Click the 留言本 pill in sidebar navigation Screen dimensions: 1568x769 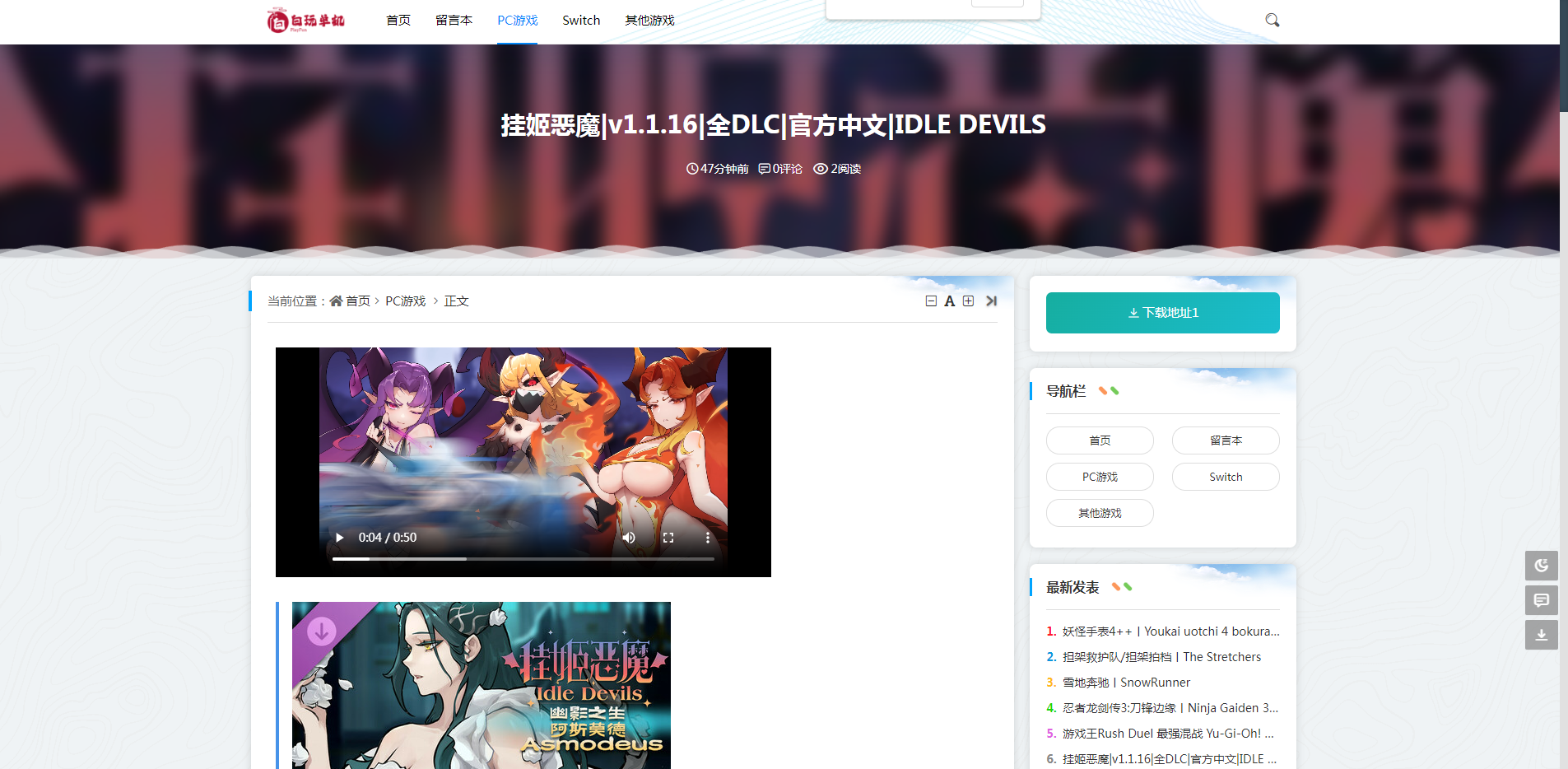(x=1226, y=440)
